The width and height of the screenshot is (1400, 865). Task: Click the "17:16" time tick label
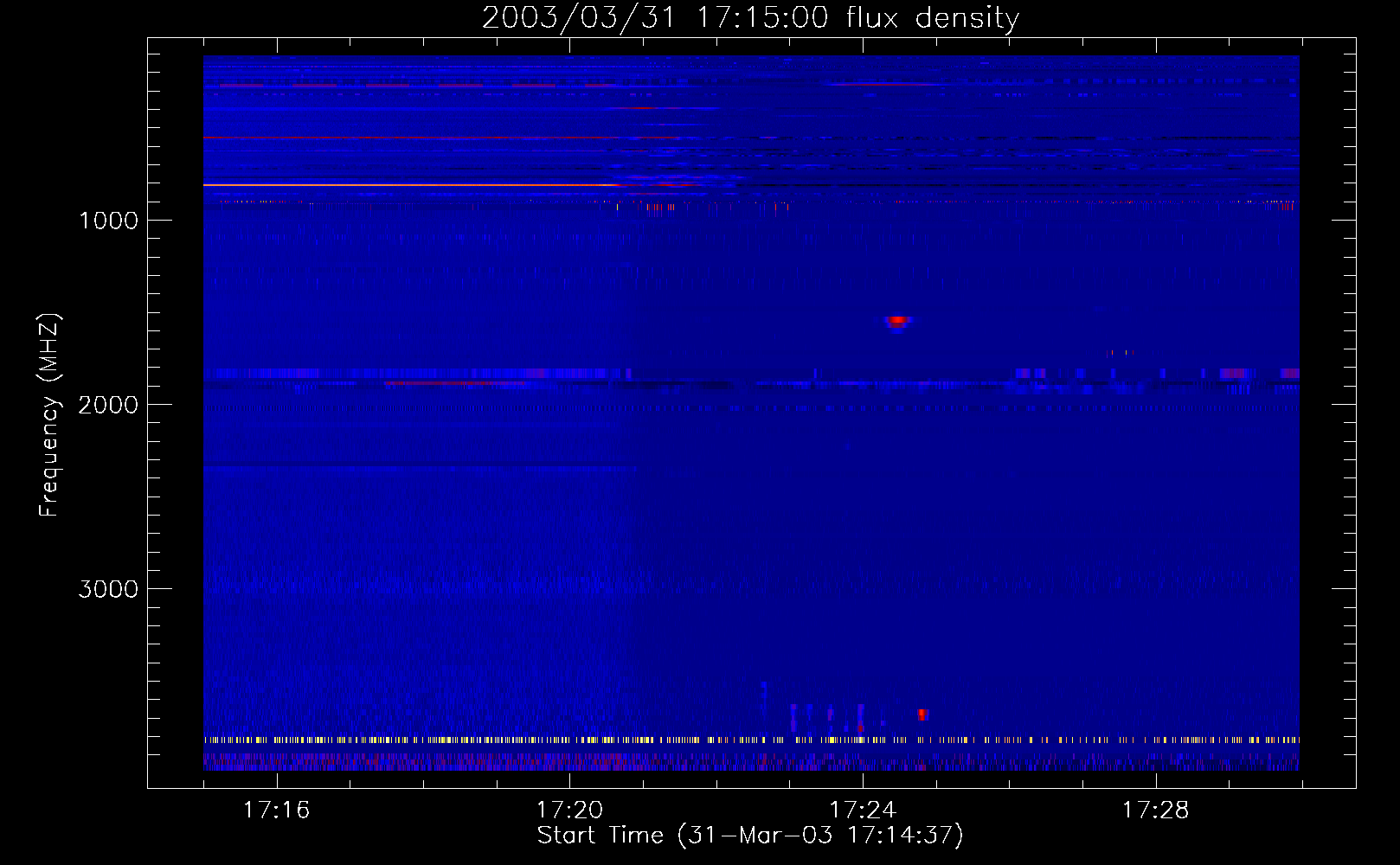(x=276, y=810)
